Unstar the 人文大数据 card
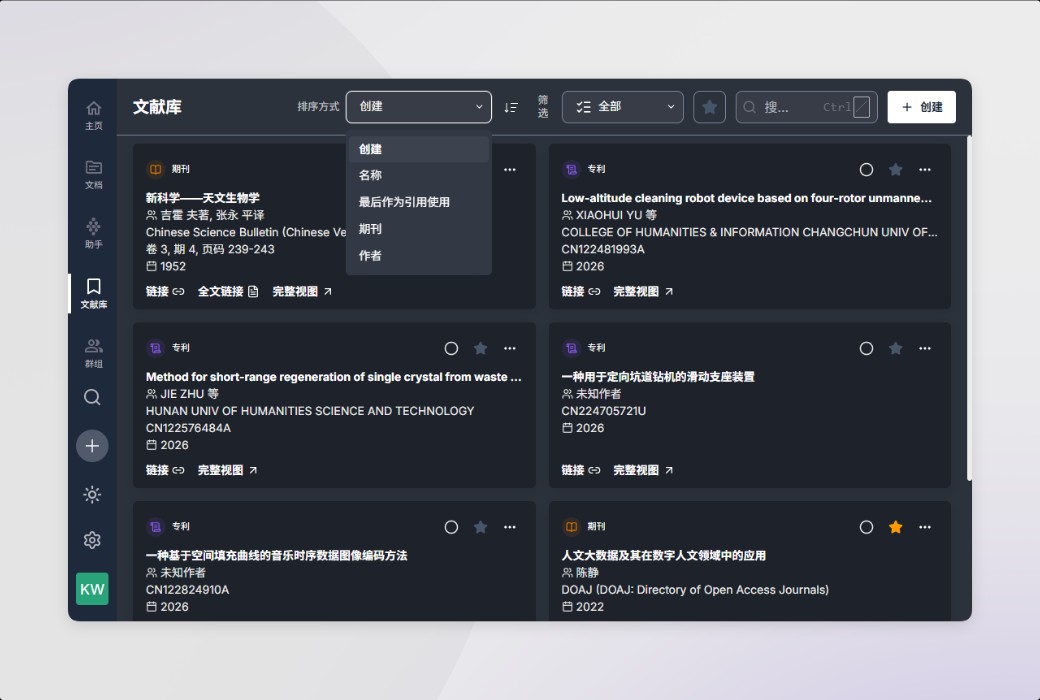Viewport: 1040px width, 700px height. (895, 527)
